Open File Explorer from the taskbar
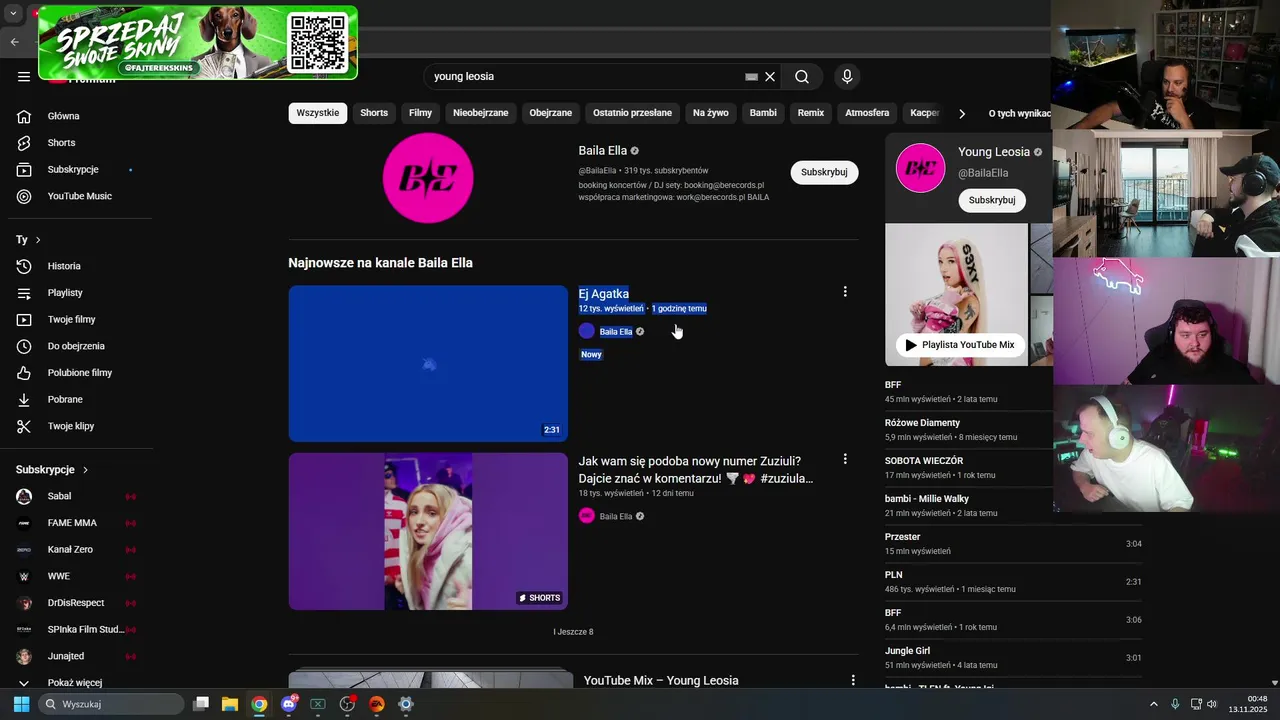This screenshot has height=720, width=1280. (230, 704)
